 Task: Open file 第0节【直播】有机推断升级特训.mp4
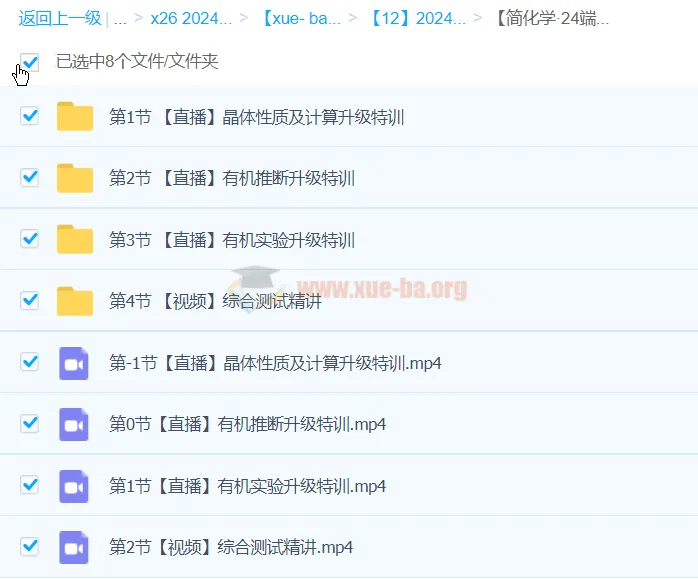click(247, 424)
